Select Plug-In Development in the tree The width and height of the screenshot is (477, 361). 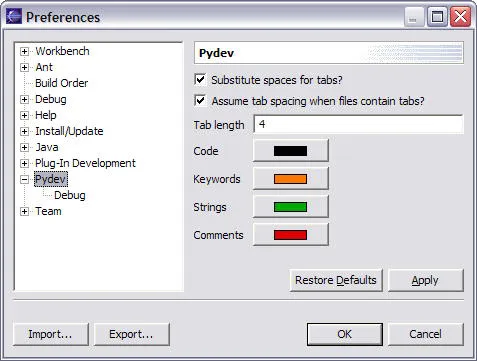85,163
